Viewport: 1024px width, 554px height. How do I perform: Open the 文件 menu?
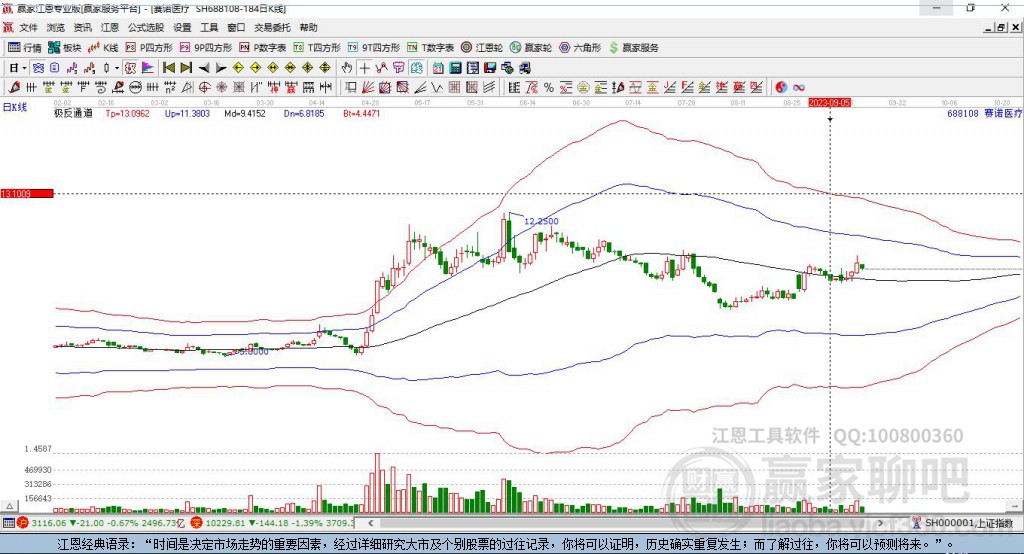pyautogui.click(x=28, y=27)
